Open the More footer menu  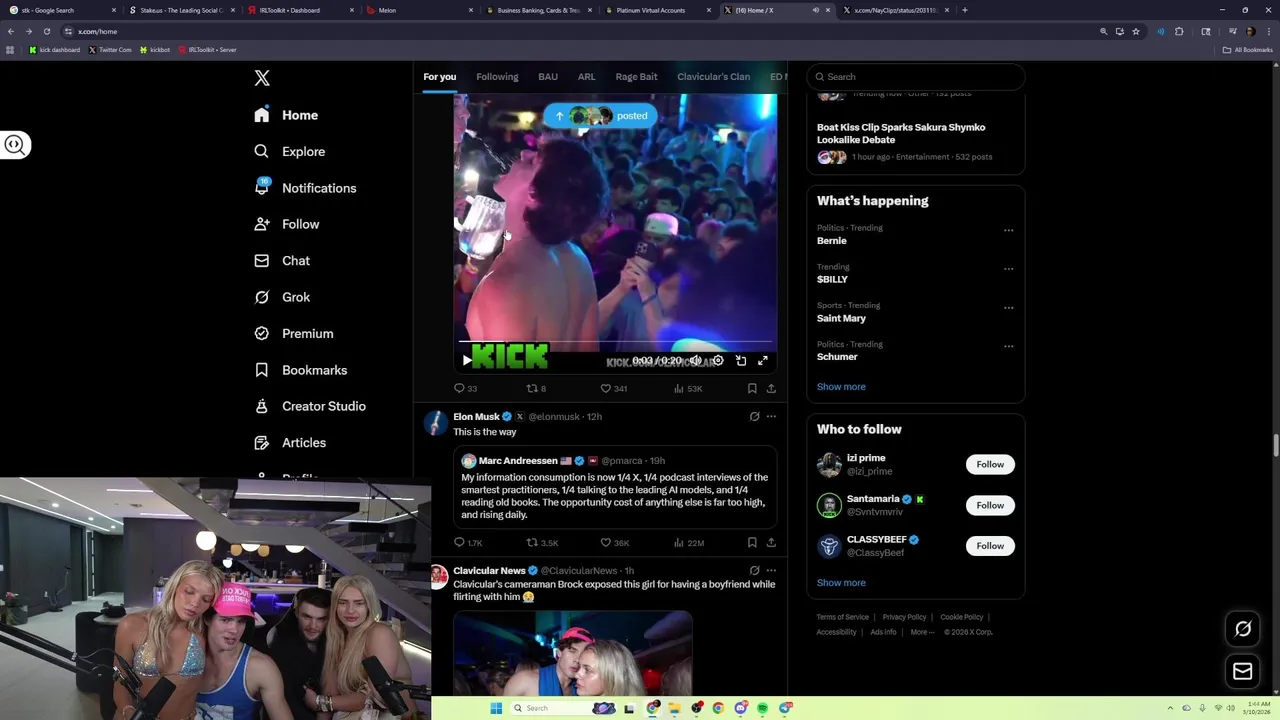pyautogui.click(x=922, y=632)
